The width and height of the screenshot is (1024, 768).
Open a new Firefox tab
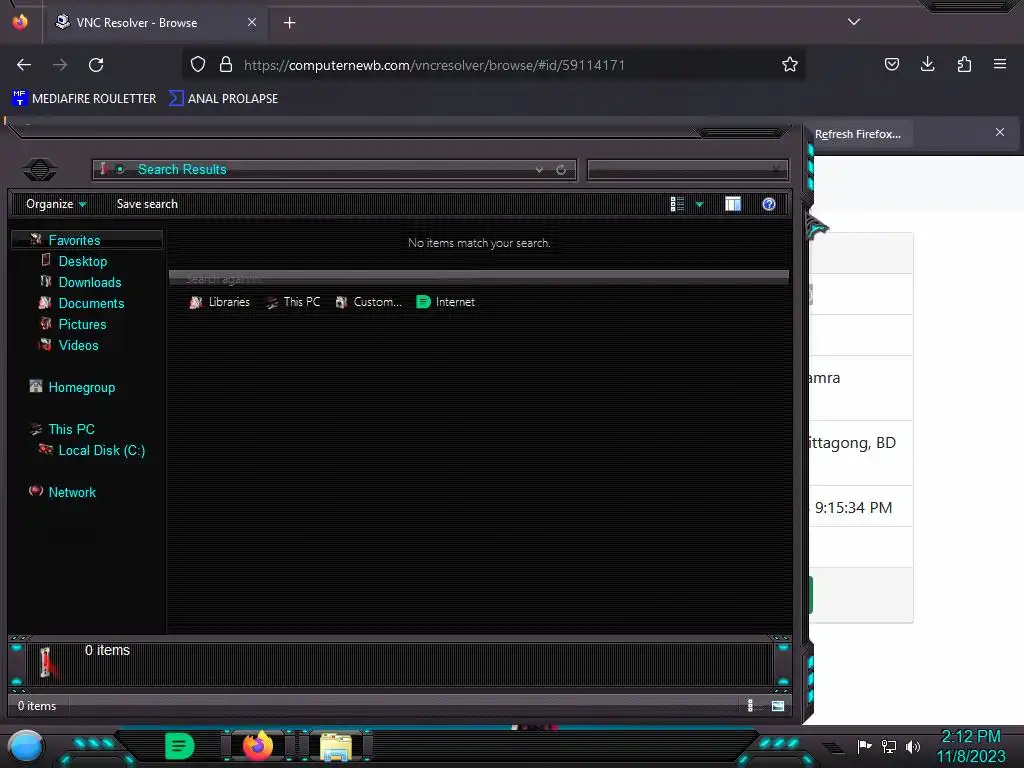coord(289,23)
